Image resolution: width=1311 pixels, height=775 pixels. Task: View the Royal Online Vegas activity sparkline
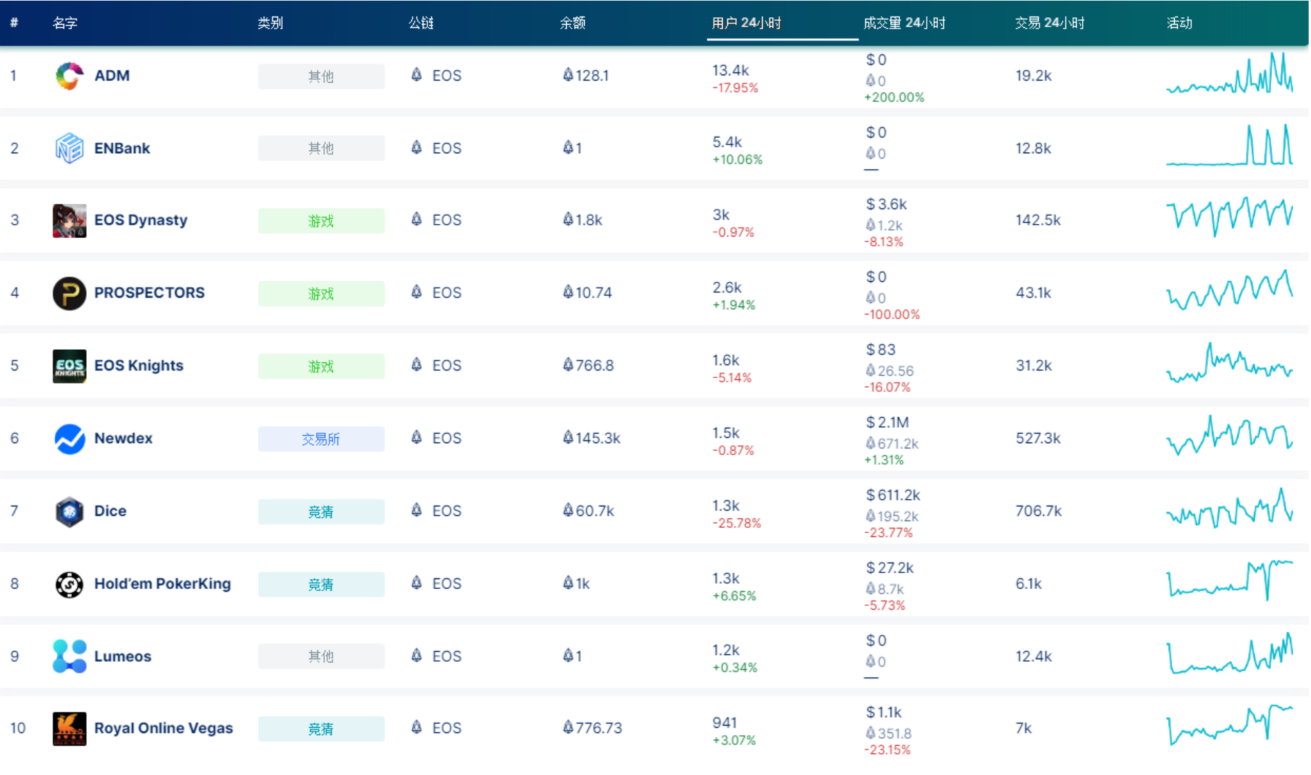point(1229,725)
